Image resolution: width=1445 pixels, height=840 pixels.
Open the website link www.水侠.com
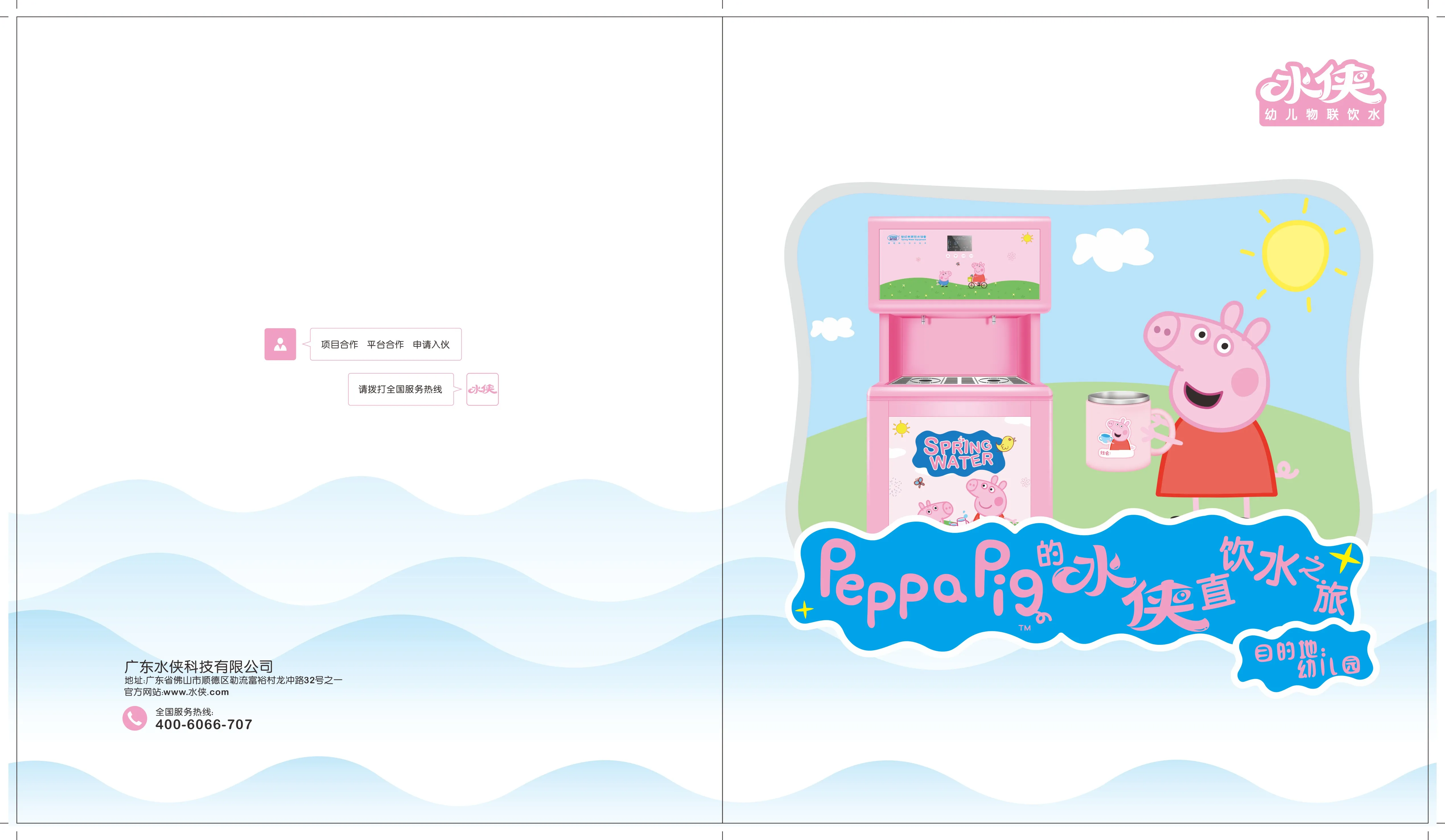(196, 692)
